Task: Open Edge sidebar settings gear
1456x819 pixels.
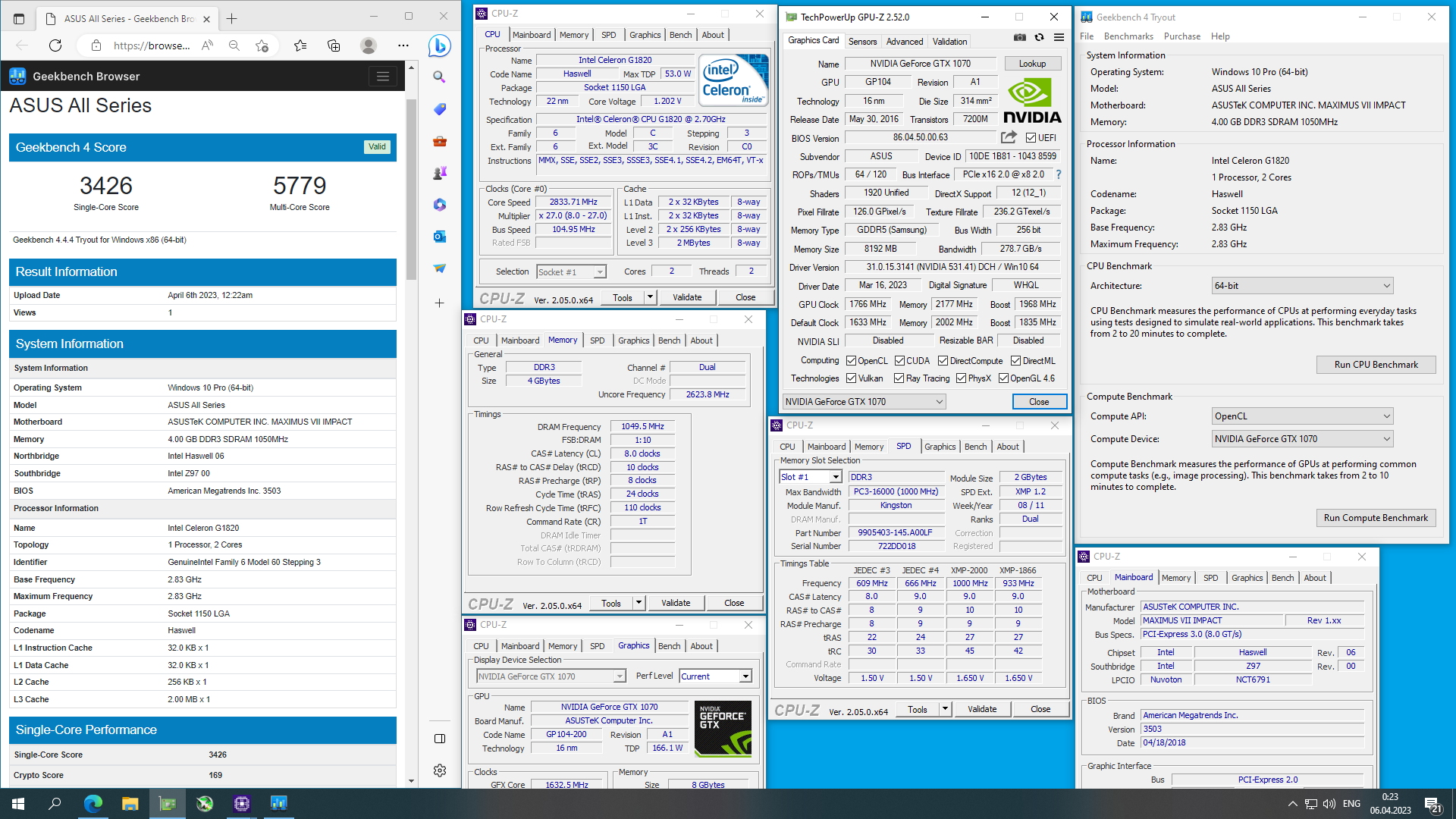Action: click(x=440, y=770)
